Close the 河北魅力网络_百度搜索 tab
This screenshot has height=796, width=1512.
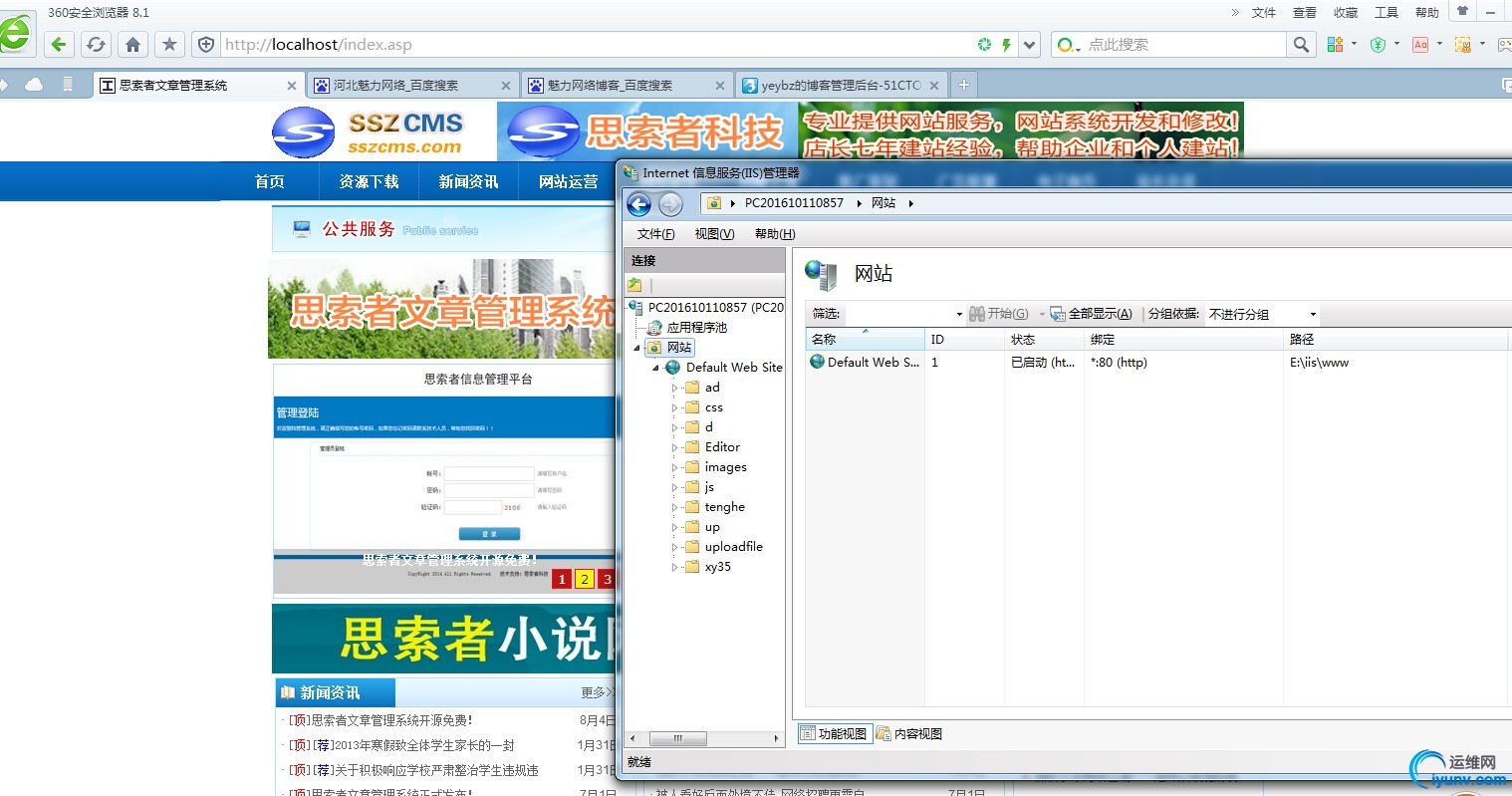(x=506, y=86)
